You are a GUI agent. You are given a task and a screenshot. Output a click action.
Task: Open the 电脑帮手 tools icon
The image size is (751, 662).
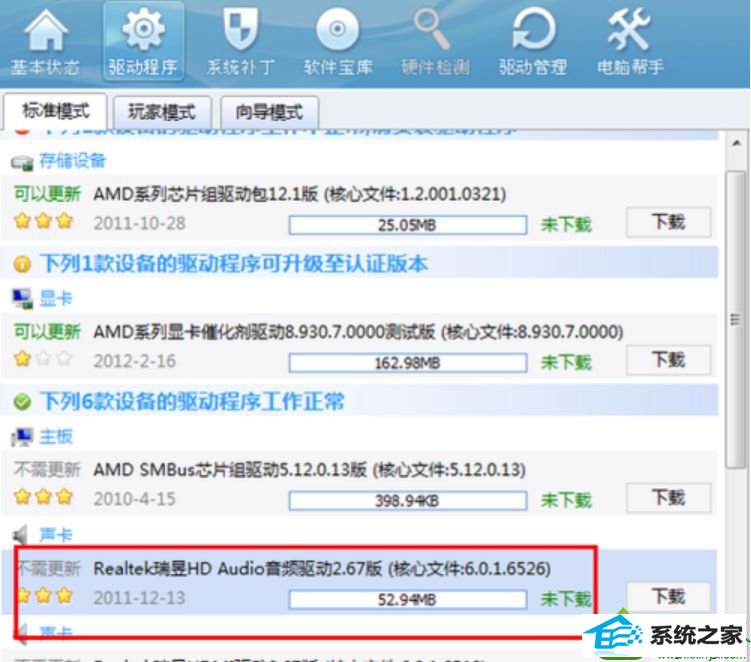click(629, 30)
